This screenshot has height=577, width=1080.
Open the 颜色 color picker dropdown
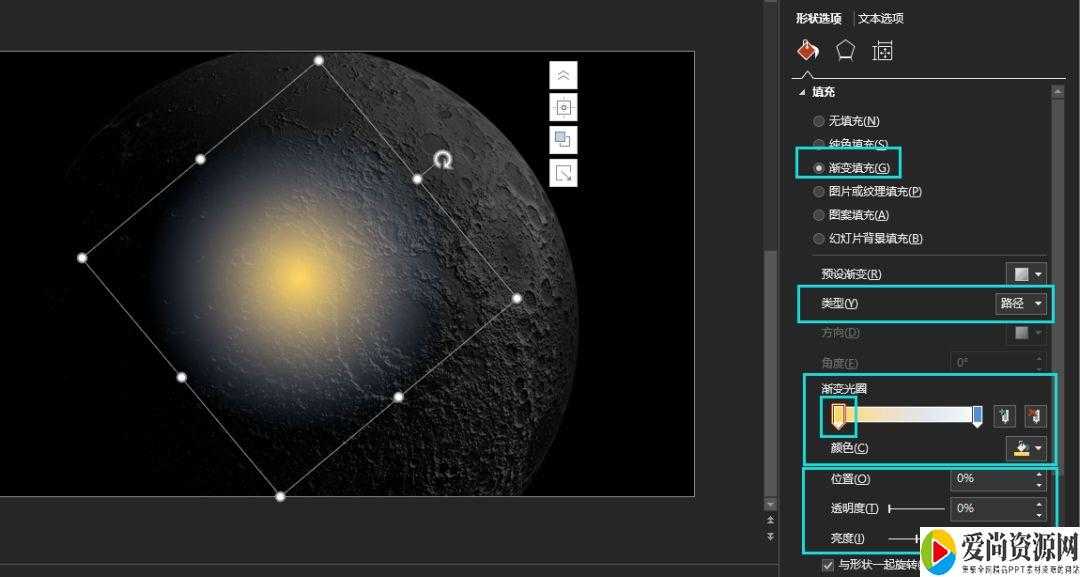1026,448
